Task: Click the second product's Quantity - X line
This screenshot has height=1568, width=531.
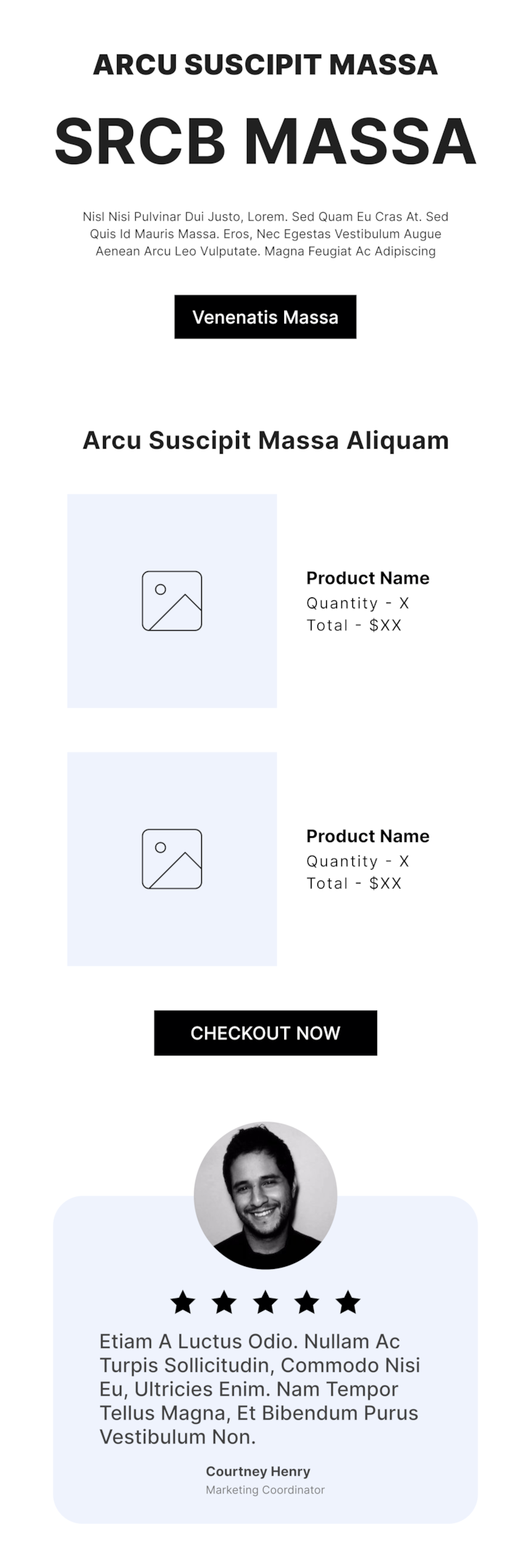Action: (x=358, y=861)
